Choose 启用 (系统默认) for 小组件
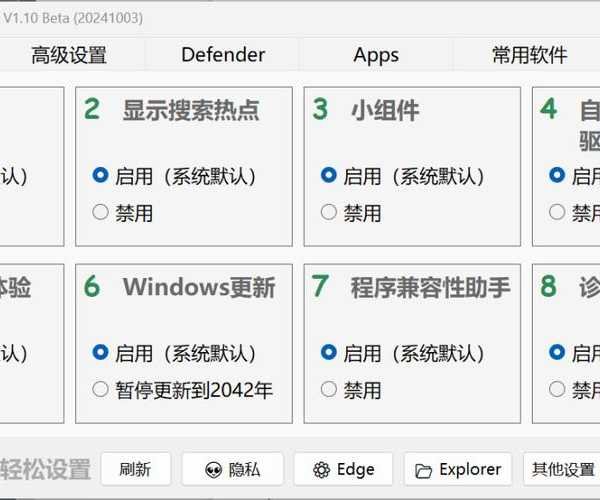The width and height of the screenshot is (600, 500). click(329, 176)
